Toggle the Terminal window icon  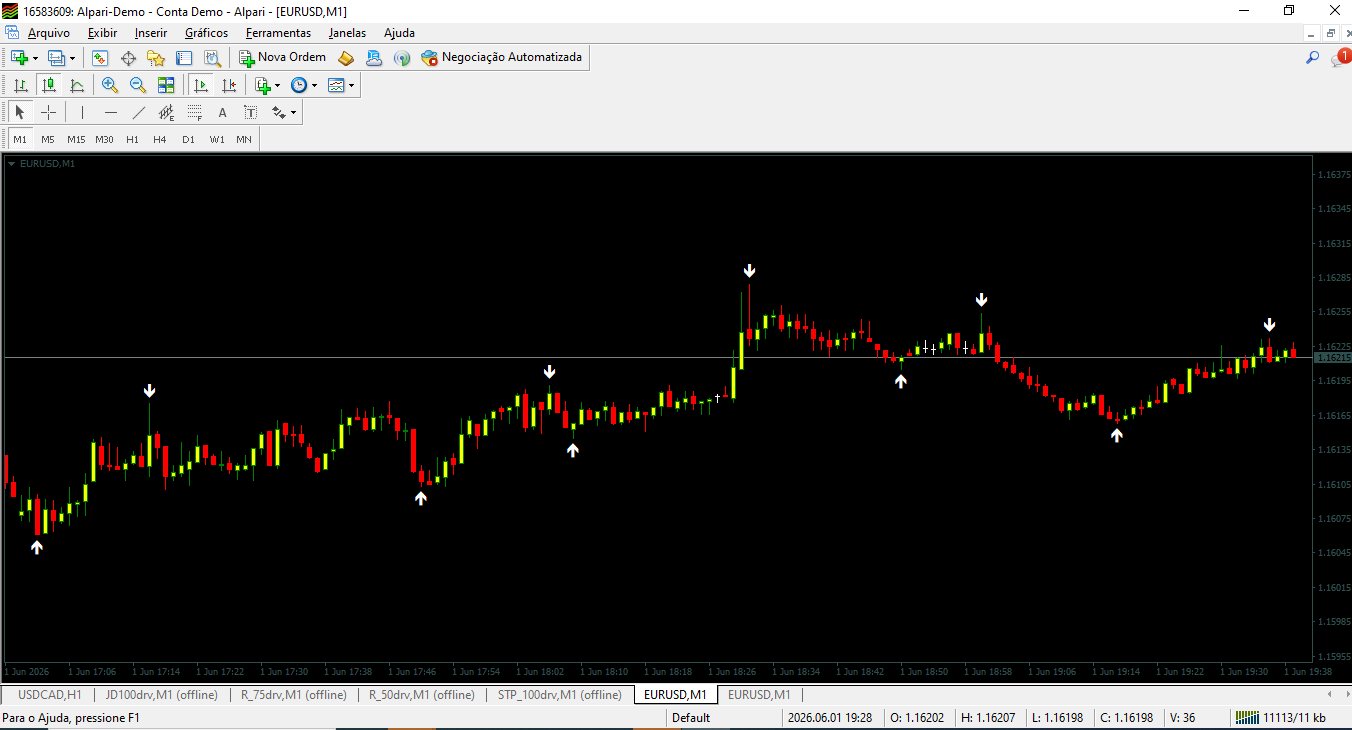tap(184, 58)
